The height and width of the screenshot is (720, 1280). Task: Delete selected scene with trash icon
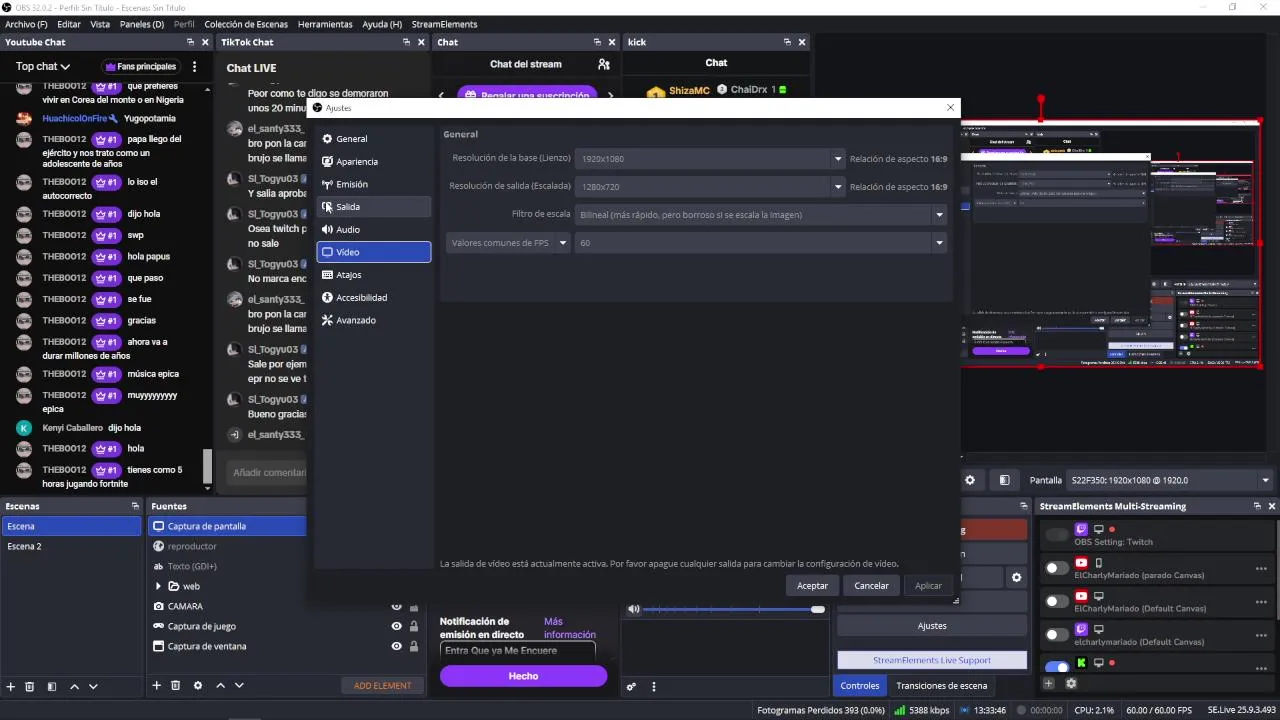point(30,686)
